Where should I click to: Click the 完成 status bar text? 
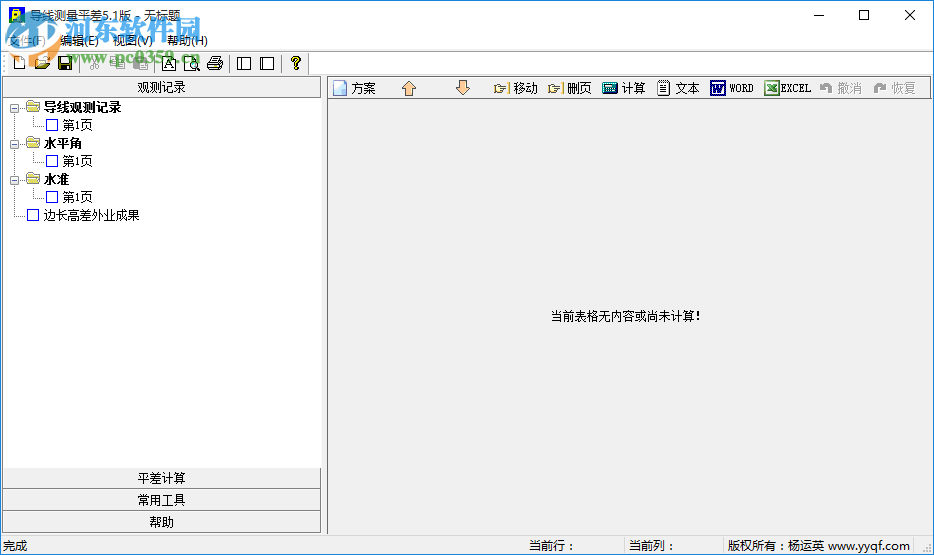15,545
